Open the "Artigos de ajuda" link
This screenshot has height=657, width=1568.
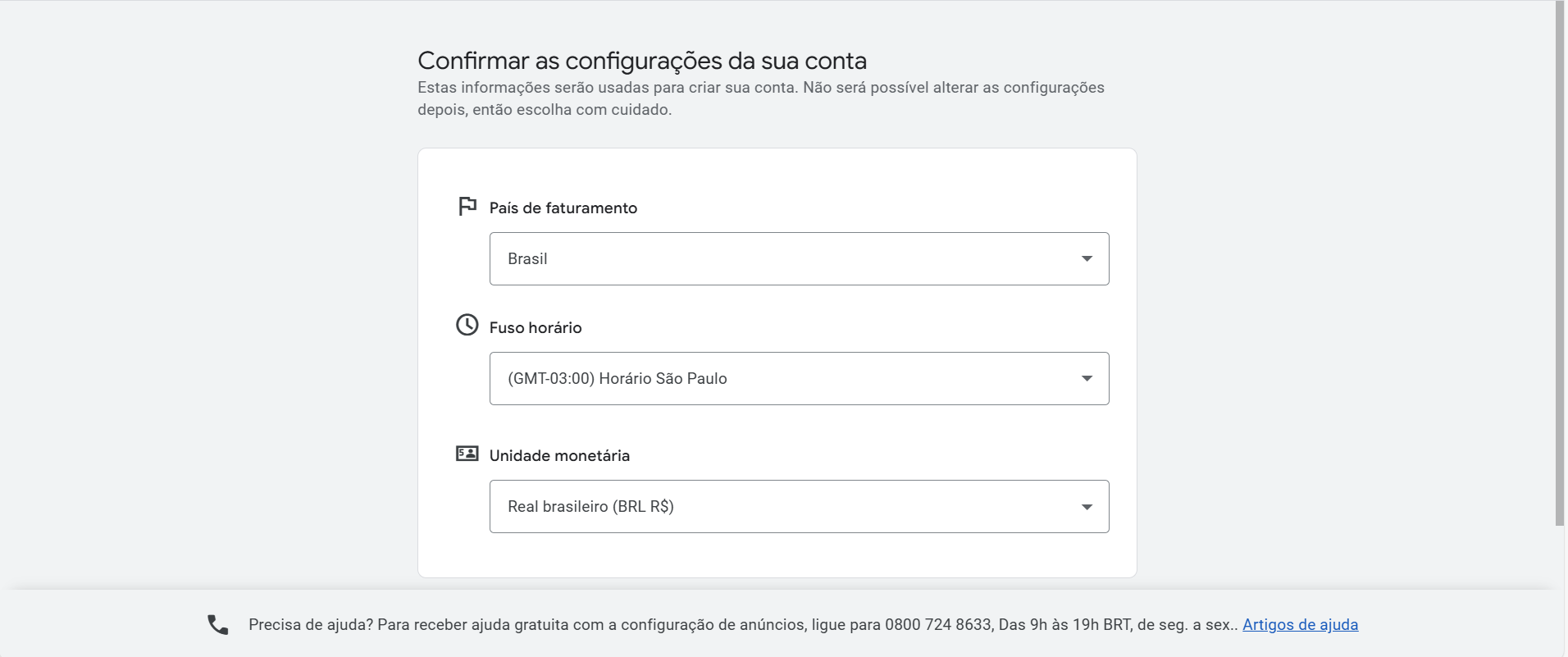coord(1301,624)
